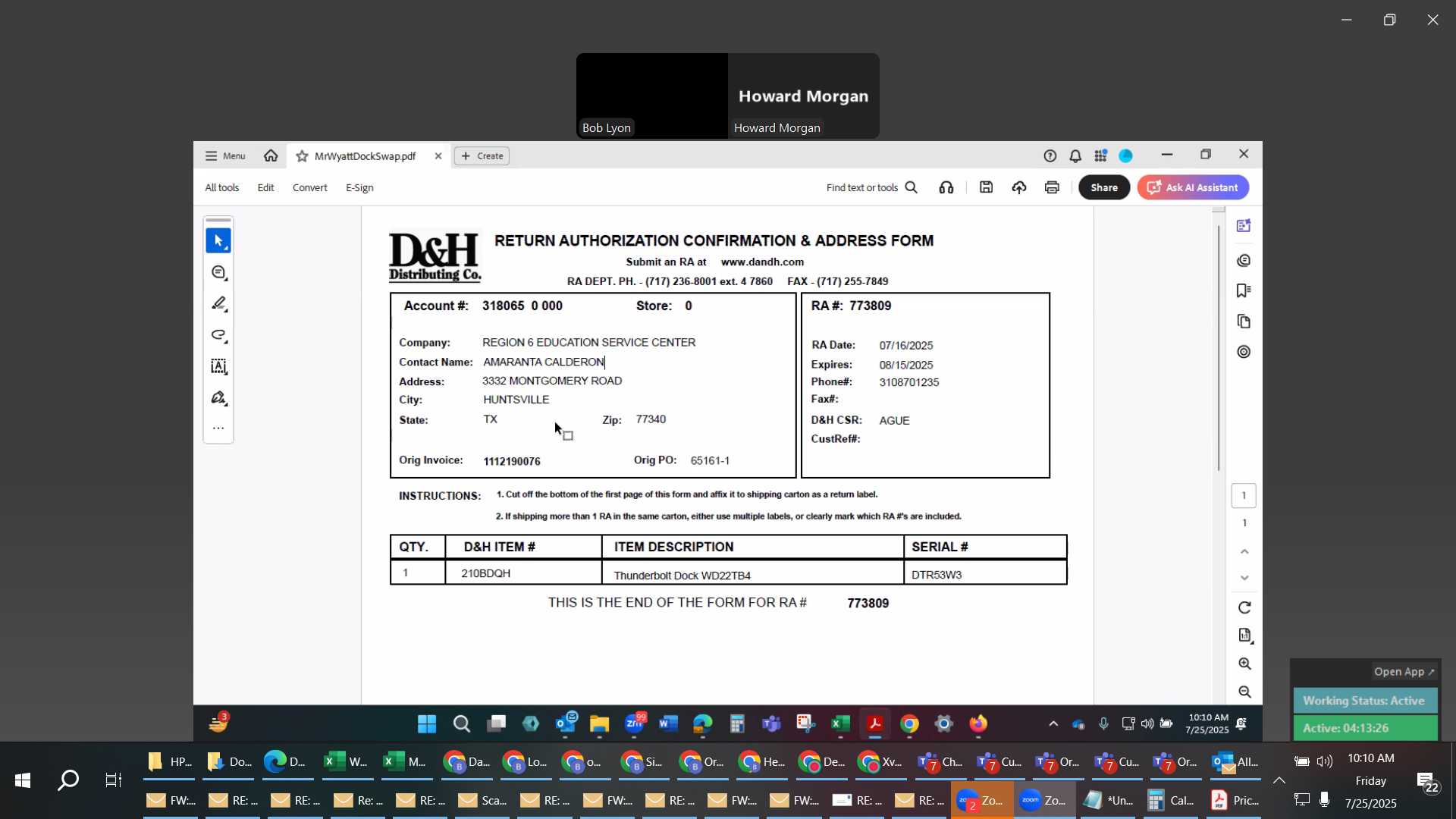The image size is (1456, 819).
Task: Open the comments panel in right rail
Action: point(1244,260)
